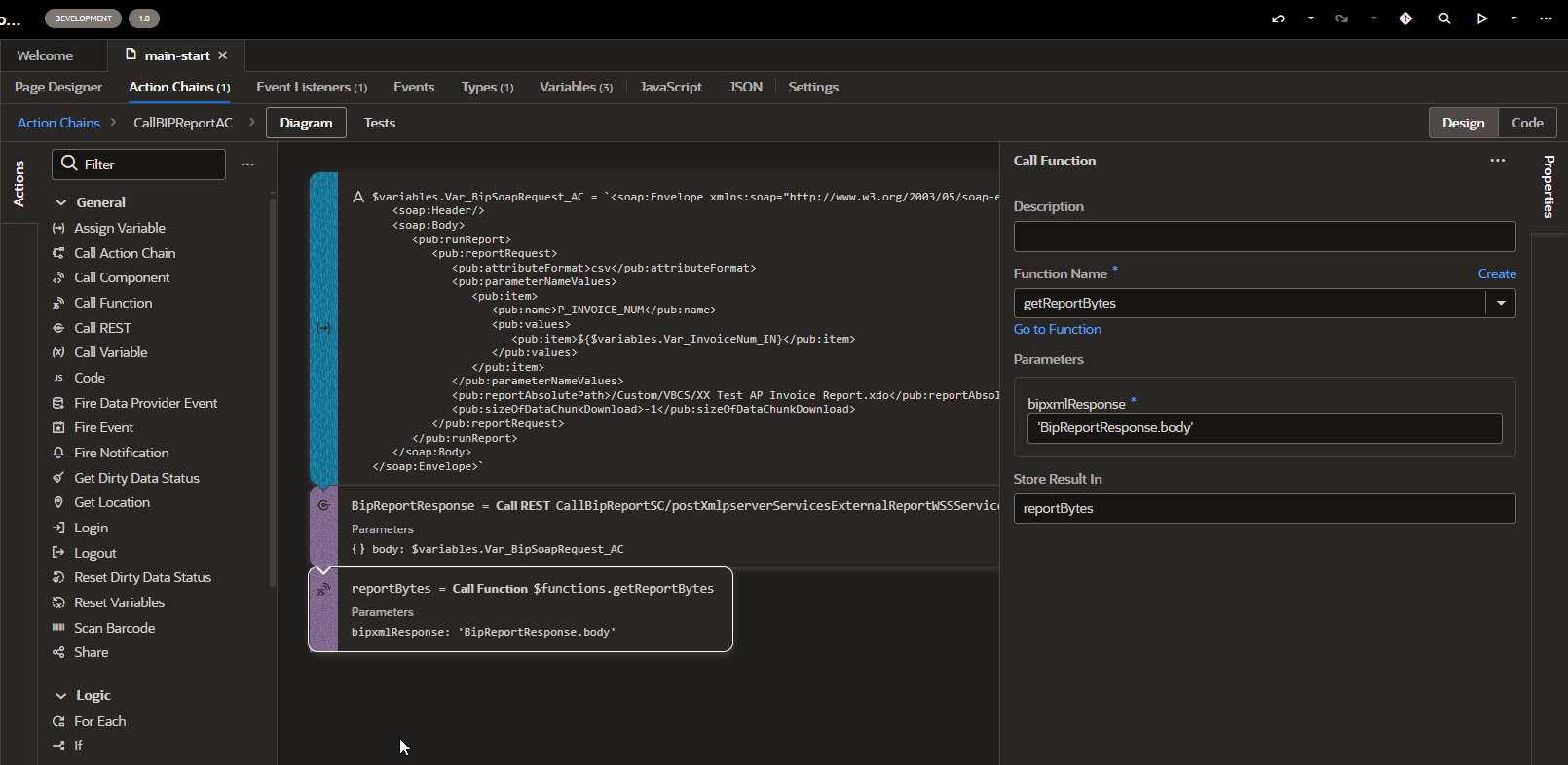Select the Call Action Chain action icon
This screenshot has width=1568, height=765.
[58, 253]
